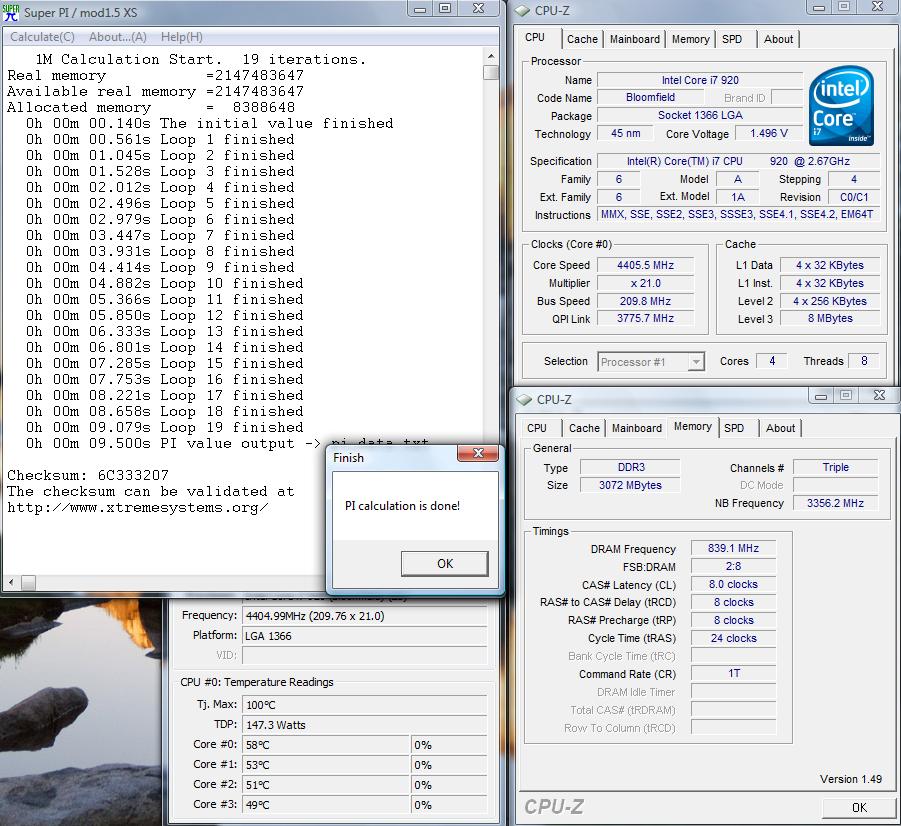Click the Bloomfield code name field
Image resolution: width=901 pixels, height=826 pixels.
[650, 97]
